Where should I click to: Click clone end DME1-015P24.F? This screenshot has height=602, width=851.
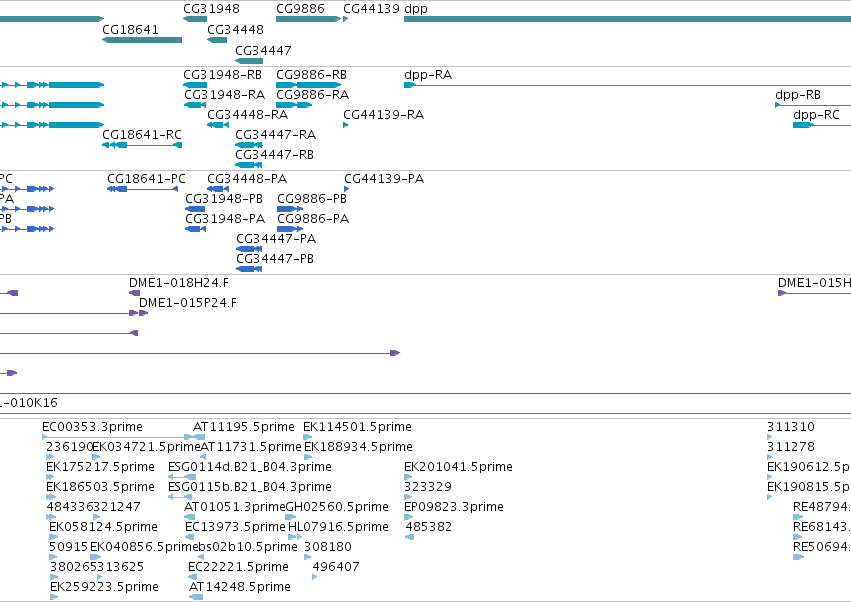pos(143,313)
